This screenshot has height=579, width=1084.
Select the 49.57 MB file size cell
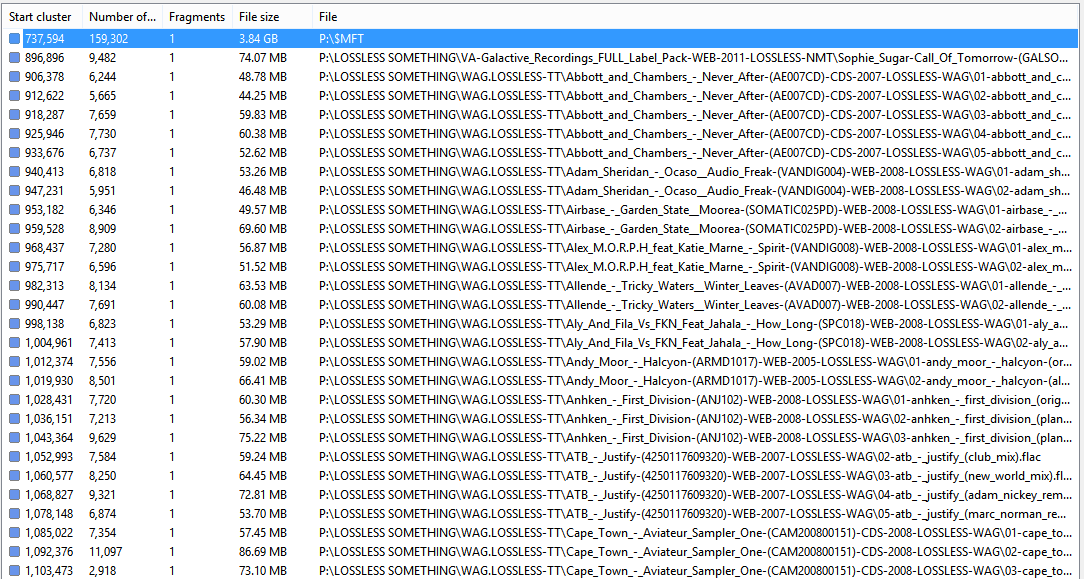(x=262, y=209)
